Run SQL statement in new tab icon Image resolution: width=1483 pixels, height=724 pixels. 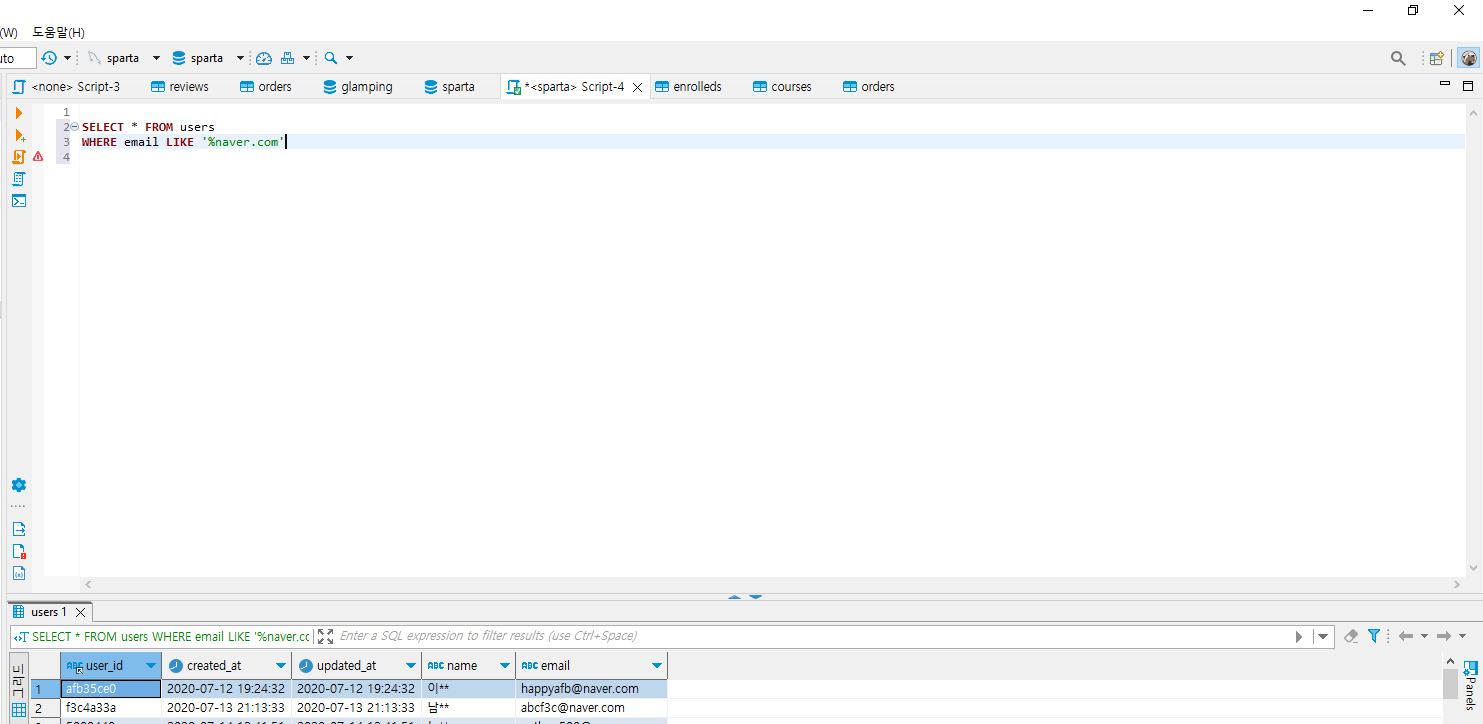click(19, 135)
